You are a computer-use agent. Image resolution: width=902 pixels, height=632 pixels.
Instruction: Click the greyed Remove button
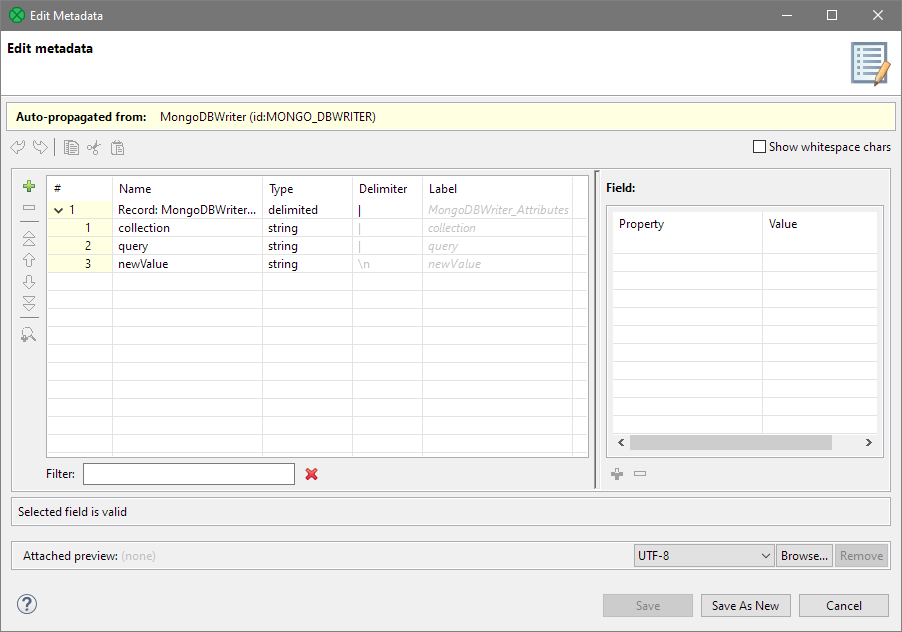pos(861,556)
